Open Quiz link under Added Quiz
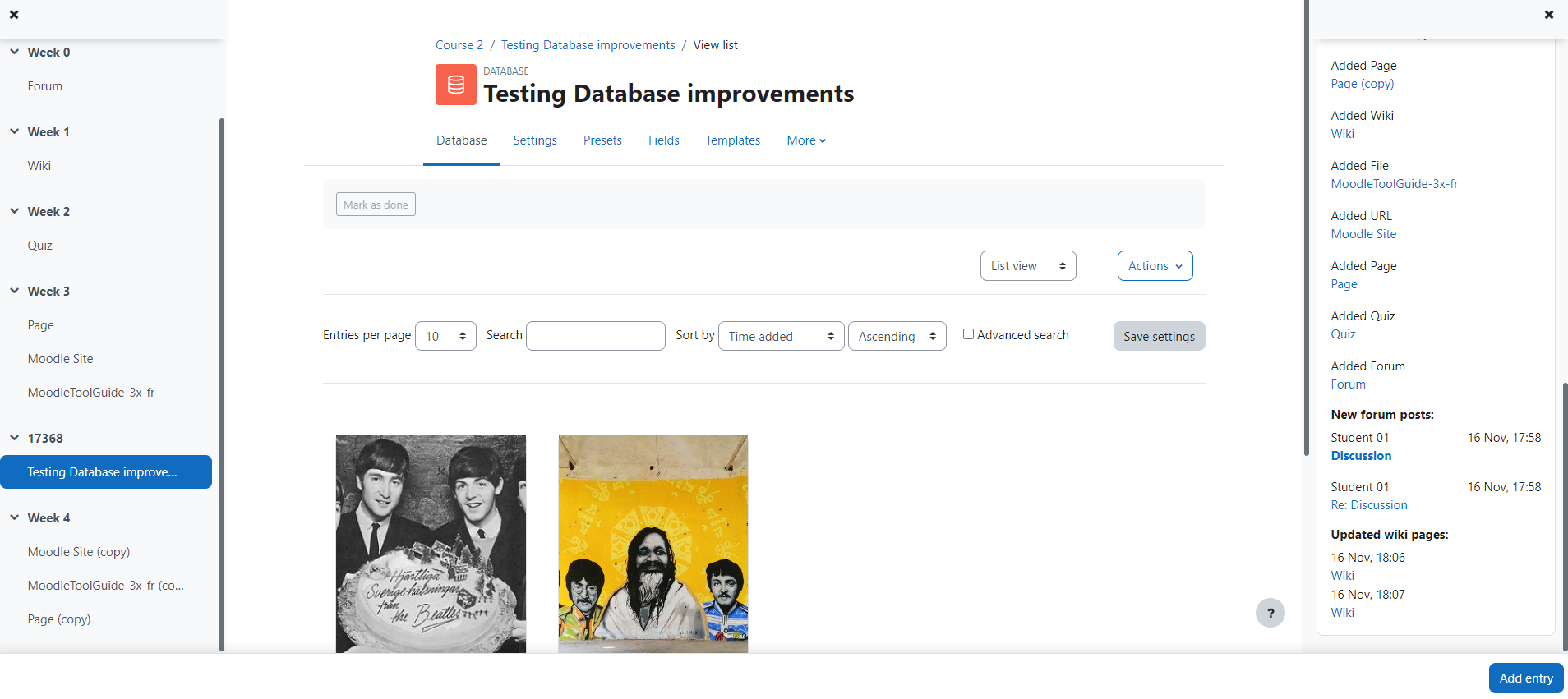This screenshot has height=699, width=1568. [1344, 334]
